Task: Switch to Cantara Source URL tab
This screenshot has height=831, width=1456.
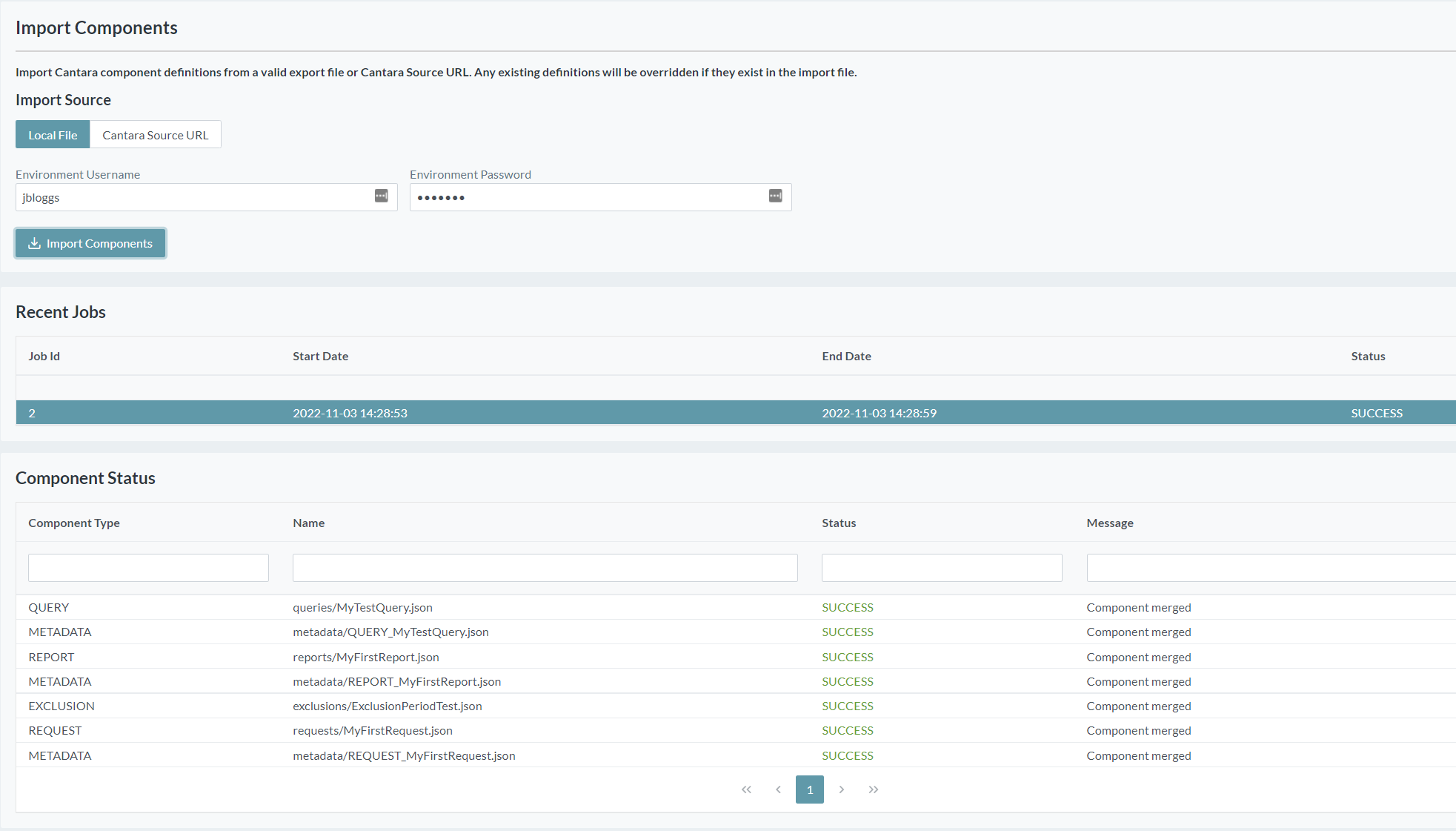Action: [x=156, y=135]
